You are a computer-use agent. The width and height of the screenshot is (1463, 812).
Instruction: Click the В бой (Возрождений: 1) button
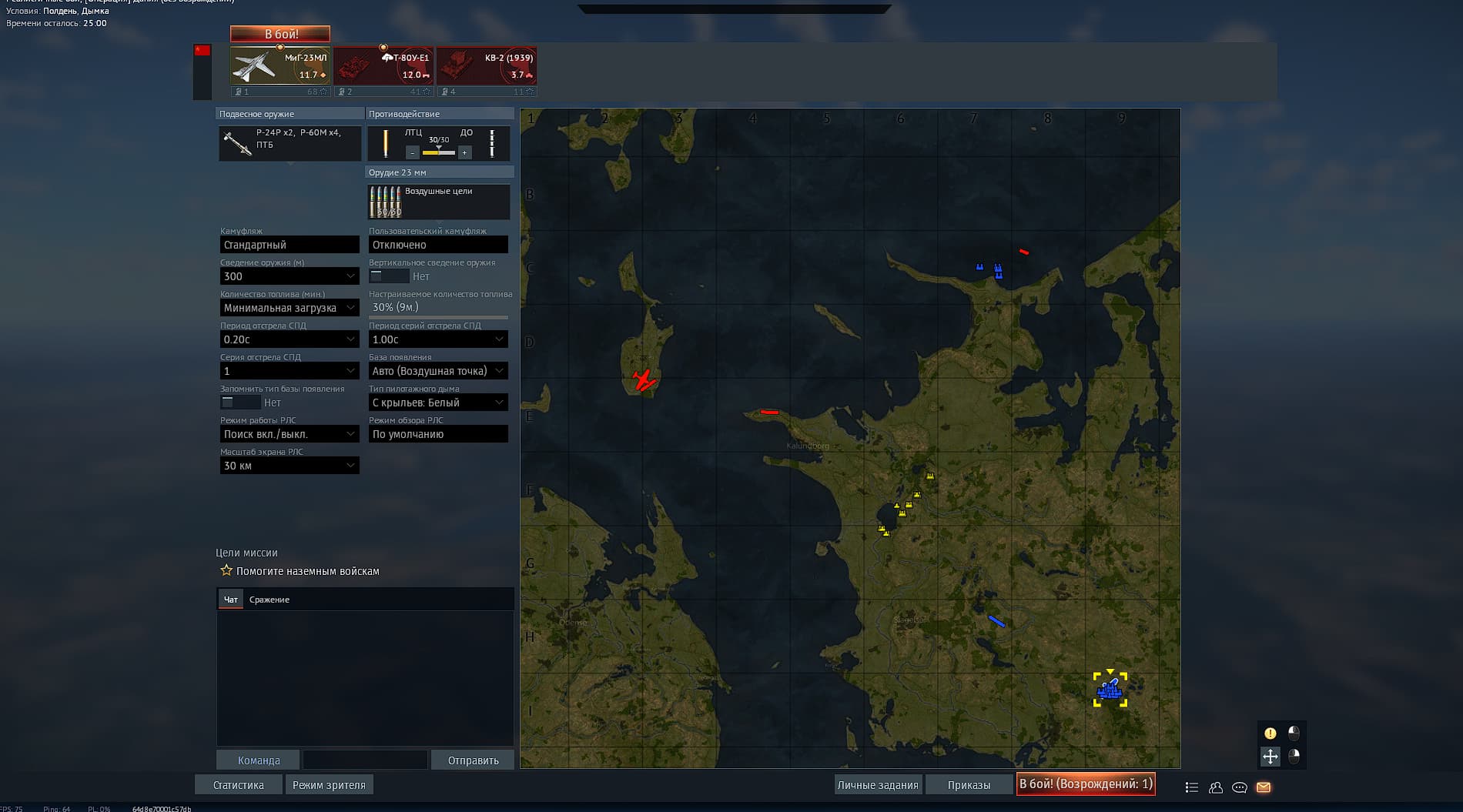(x=1086, y=784)
